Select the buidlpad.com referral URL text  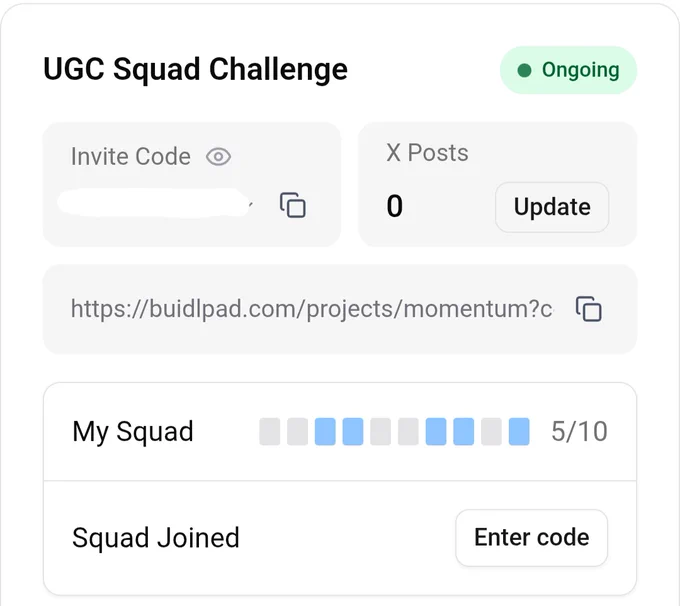(x=312, y=309)
